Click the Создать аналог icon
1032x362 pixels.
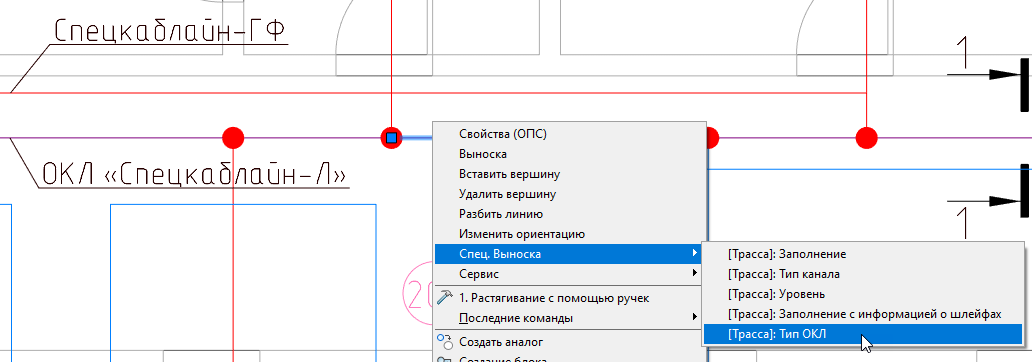pyautogui.click(x=446, y=342)
